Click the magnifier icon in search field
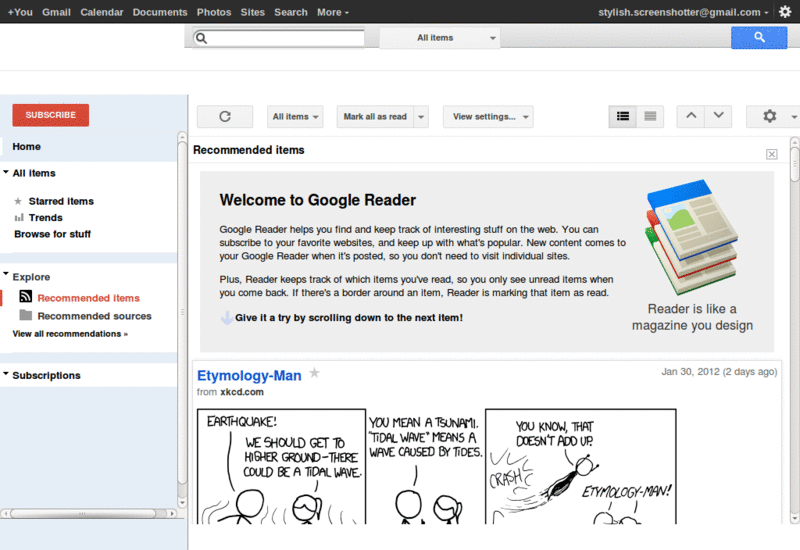This screenshot has width=800, height=550. click(x=202, y=38)
